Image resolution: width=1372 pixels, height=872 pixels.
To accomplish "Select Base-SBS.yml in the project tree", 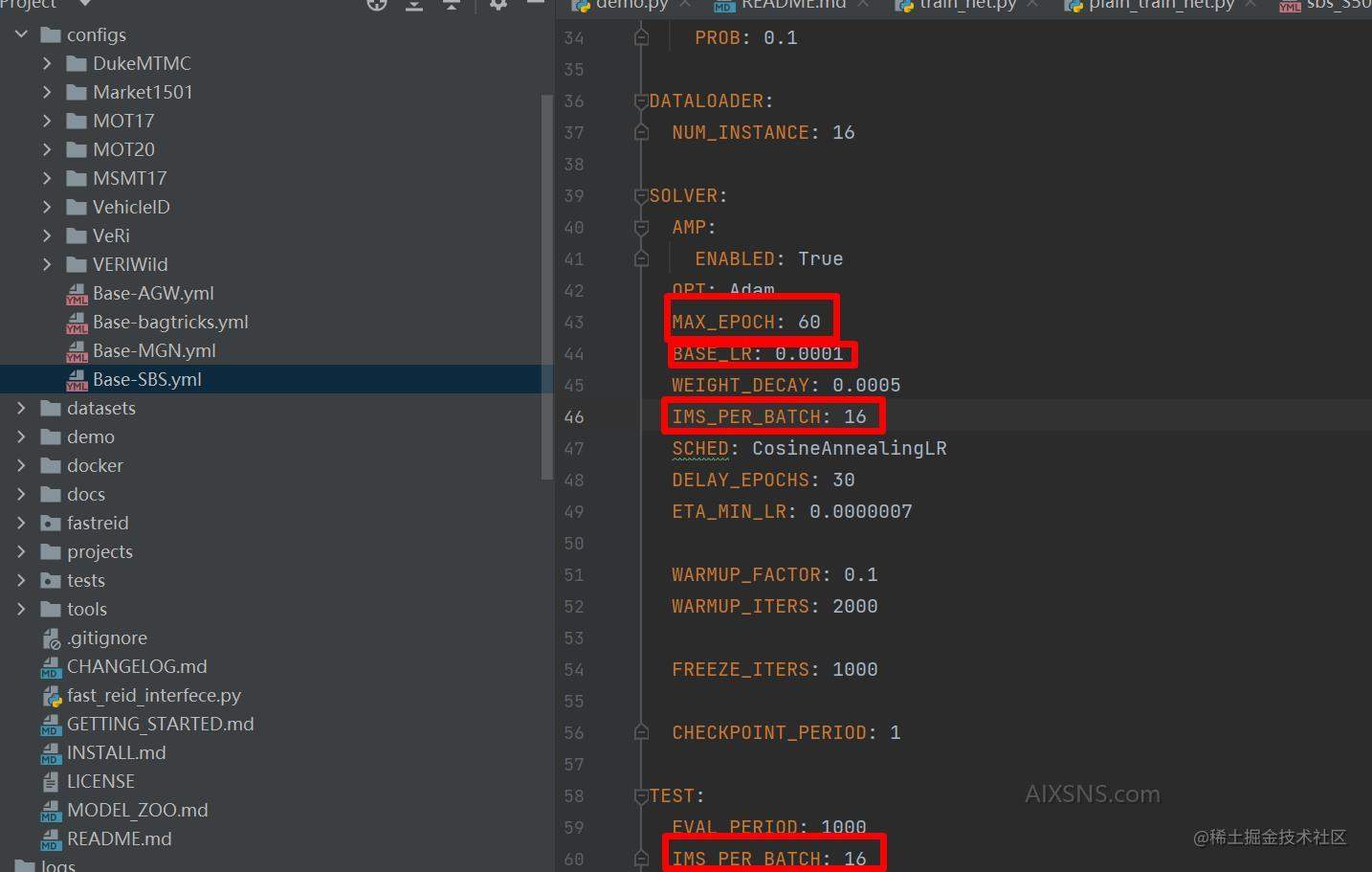I will [x=146, y=380].
